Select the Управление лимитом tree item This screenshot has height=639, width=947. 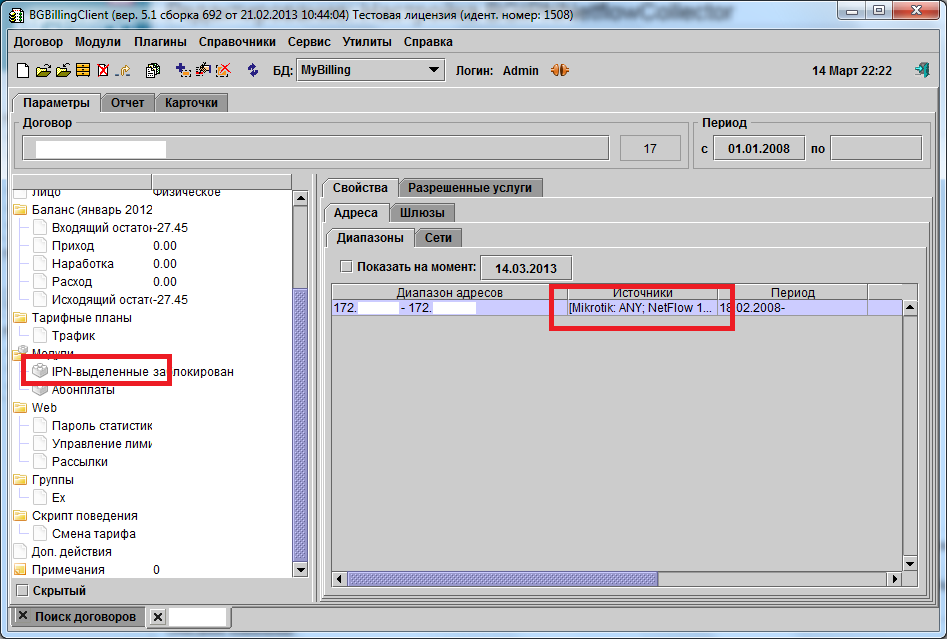(101, 444)
